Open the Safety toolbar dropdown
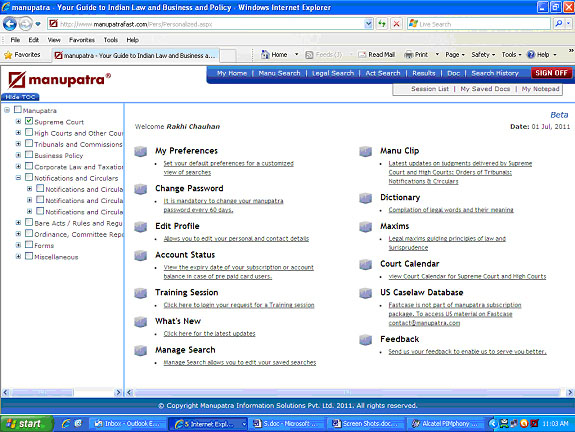 click(x=483, y=55)
